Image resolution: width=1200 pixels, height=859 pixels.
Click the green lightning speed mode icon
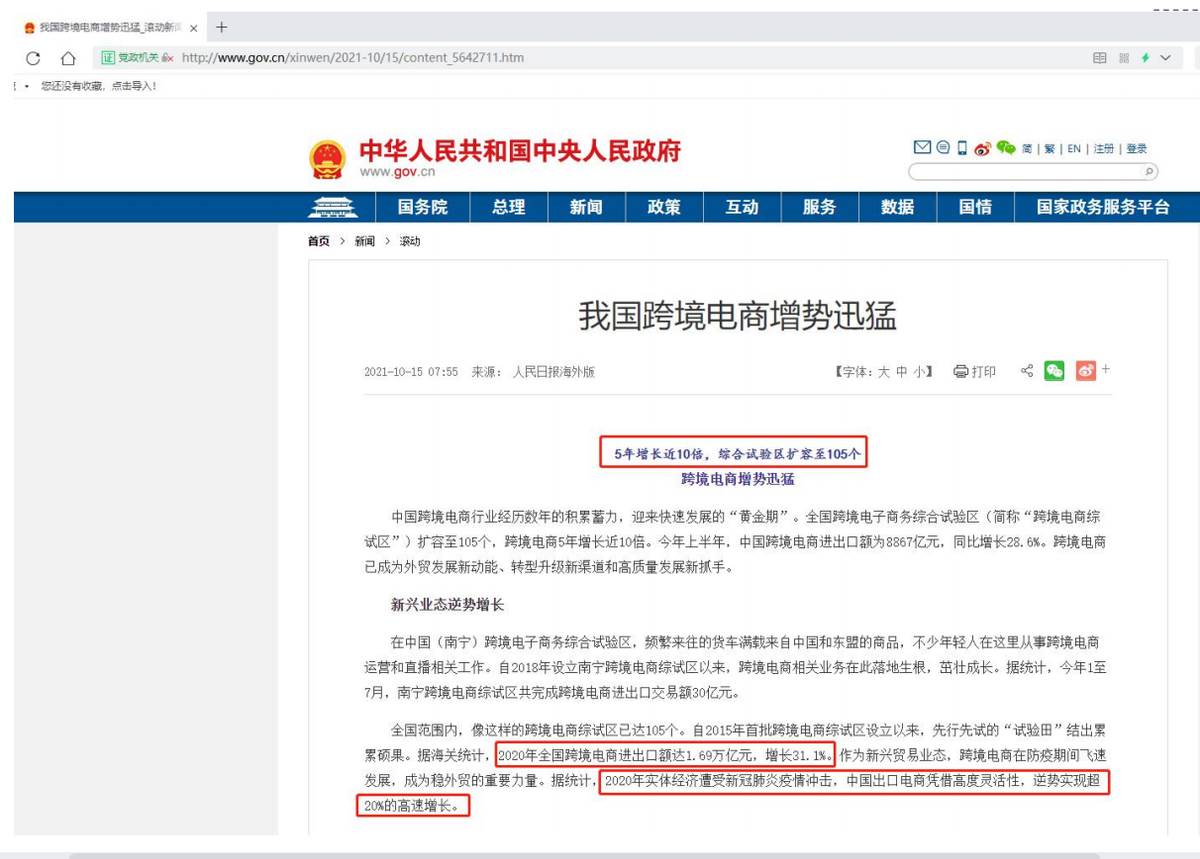coord(1145,58)
